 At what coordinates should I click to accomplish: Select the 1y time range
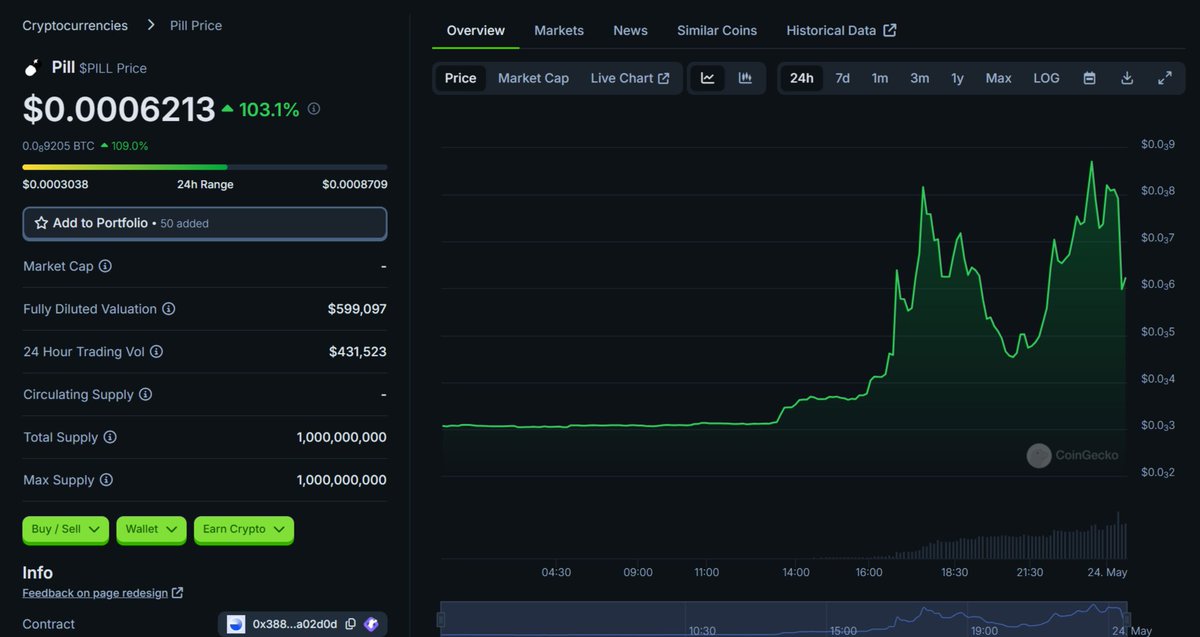[x=957, y=78]
